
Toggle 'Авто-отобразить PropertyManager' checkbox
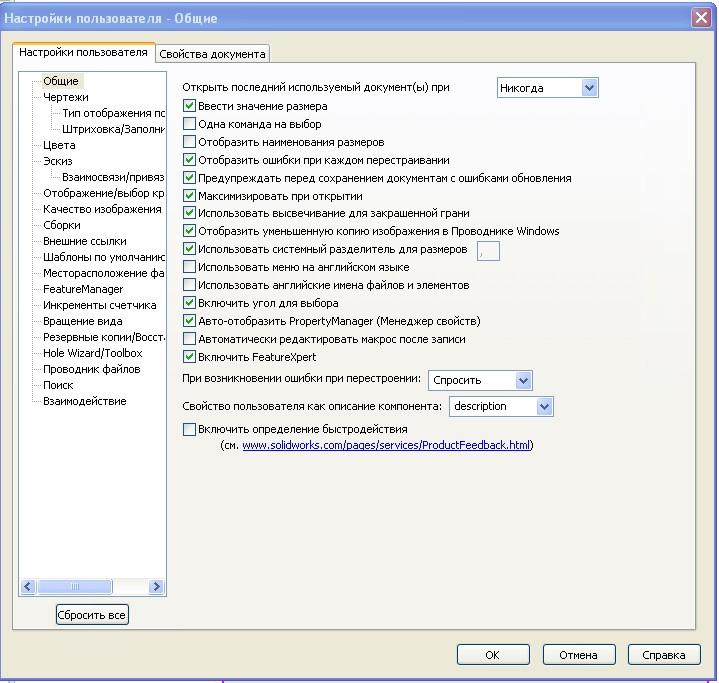coord(189,321)
